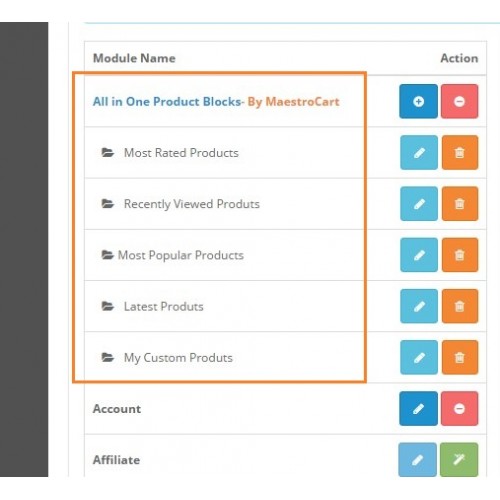Edit the Most Rated Products module
Screen dimensions: 500x500
[x=419, y=153]
